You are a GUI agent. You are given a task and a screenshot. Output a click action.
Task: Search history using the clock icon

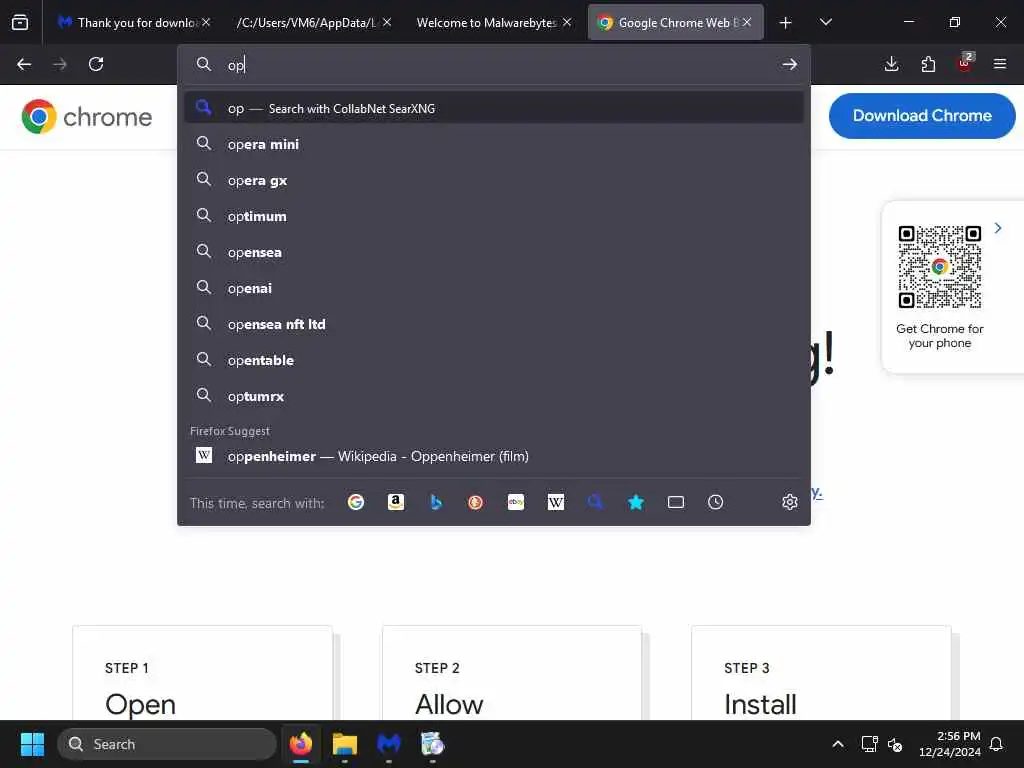tap(716, 502)
